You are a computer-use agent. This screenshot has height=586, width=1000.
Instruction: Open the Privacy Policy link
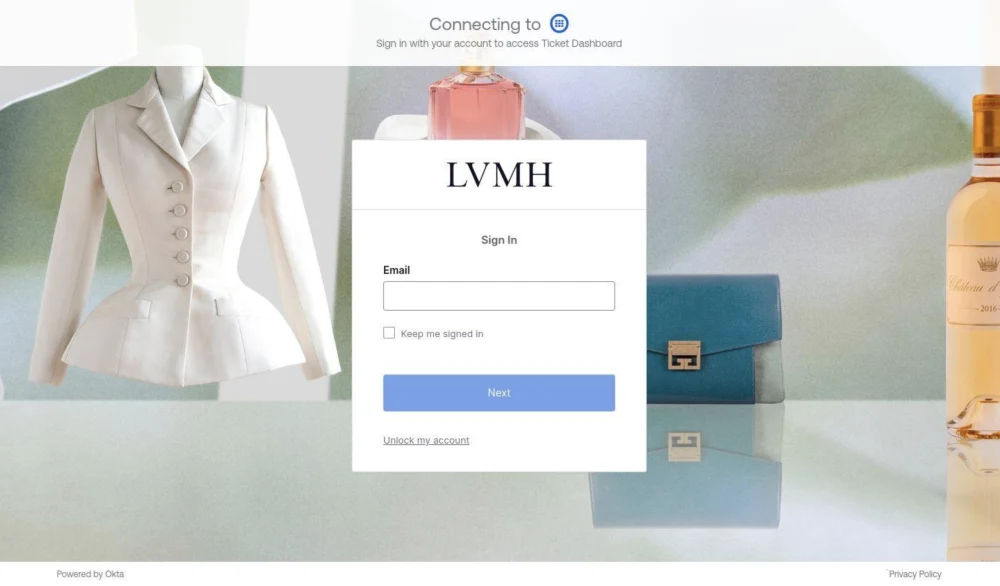point(915,574)
